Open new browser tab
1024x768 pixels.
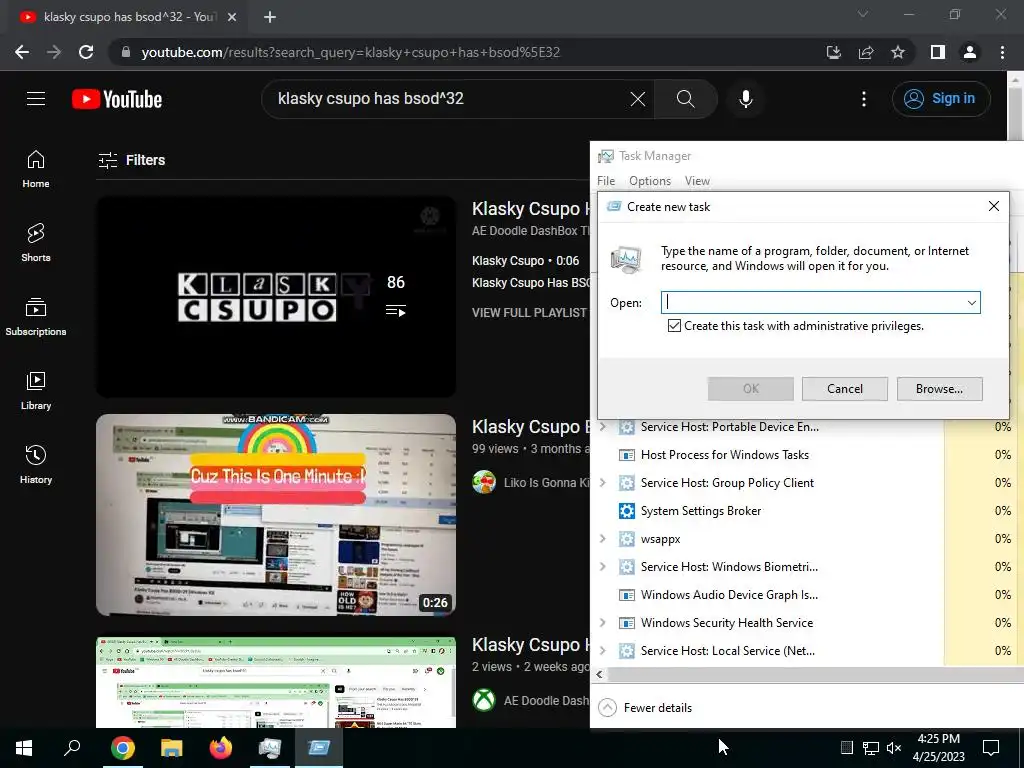[x=270, y=17]
